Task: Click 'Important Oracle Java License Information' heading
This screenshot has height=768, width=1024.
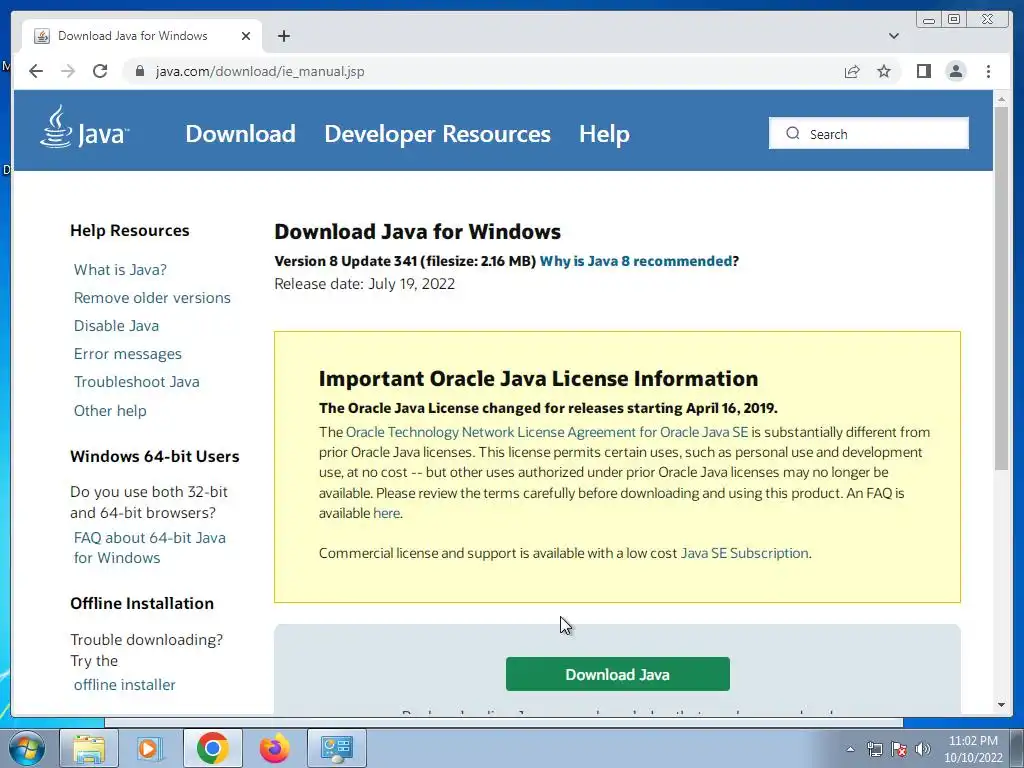Action: pyautogui.click(x=538, y=379)
